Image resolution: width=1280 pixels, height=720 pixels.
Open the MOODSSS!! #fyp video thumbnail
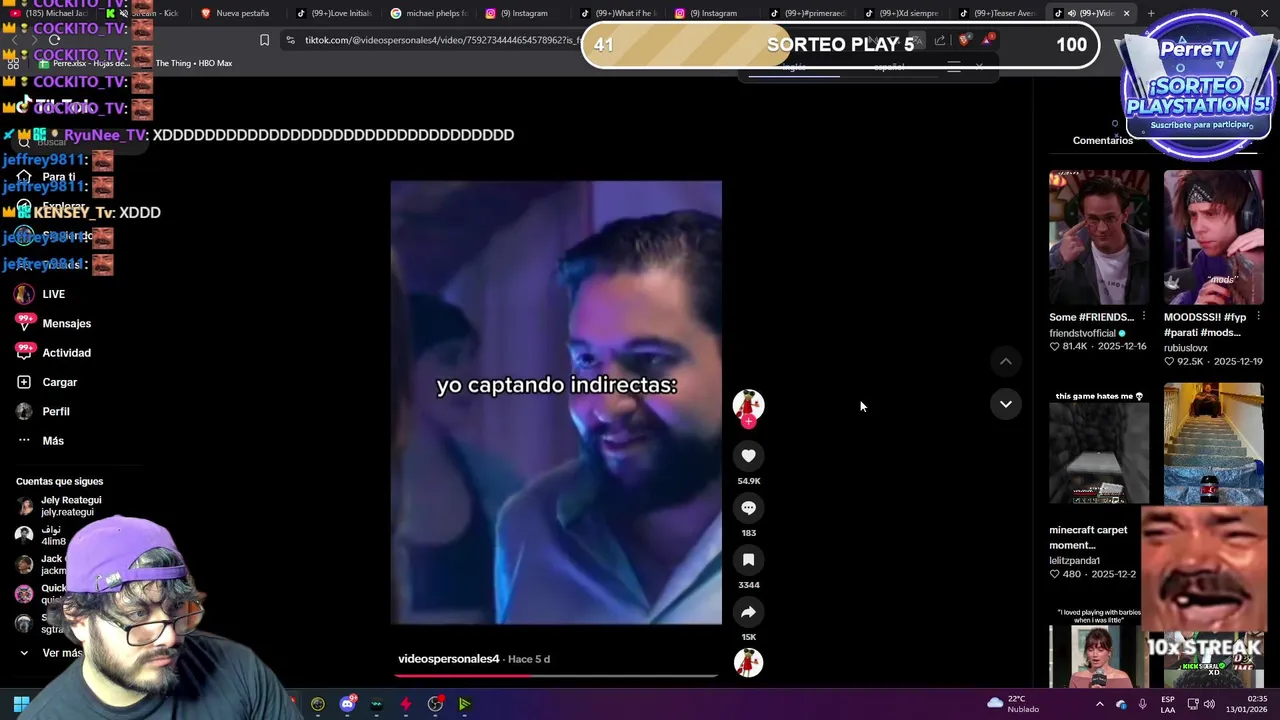(x=1213, y=237)
